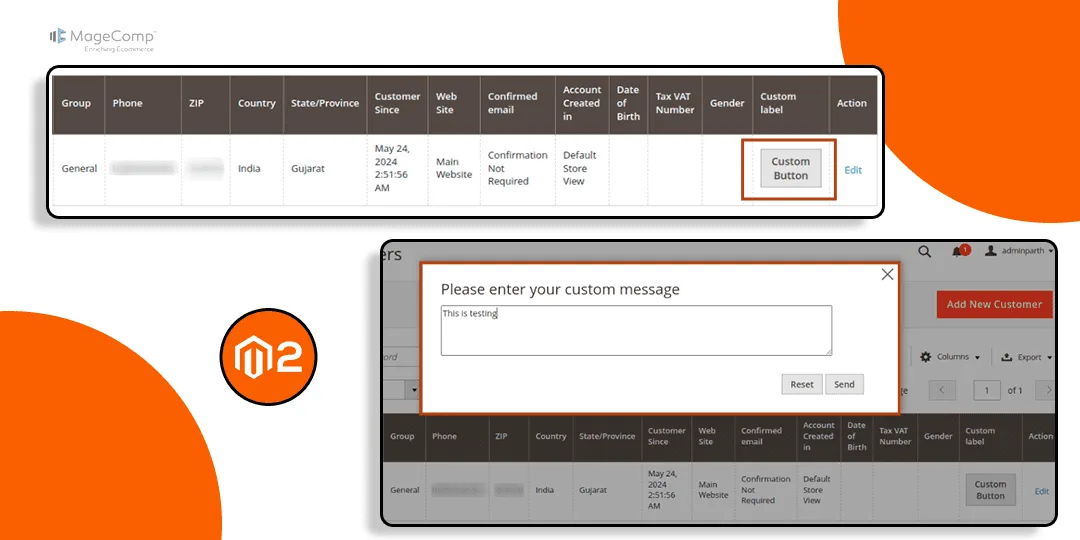1080x540 pixels.
Task: Sort by Tax VAT Number header, top grid
Action: coord(675,105)
